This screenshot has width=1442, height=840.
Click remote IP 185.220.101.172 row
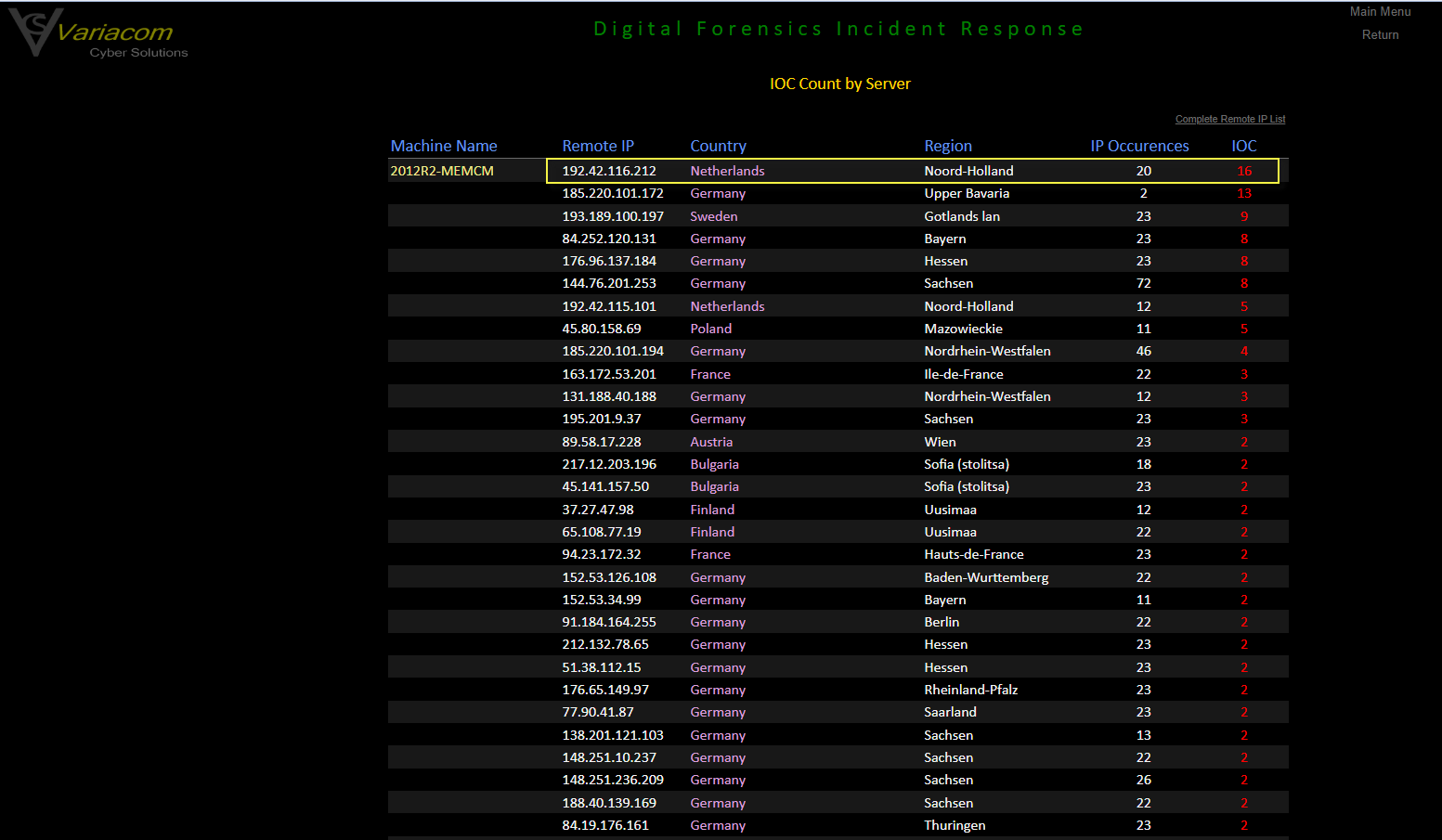click(613, 193)
